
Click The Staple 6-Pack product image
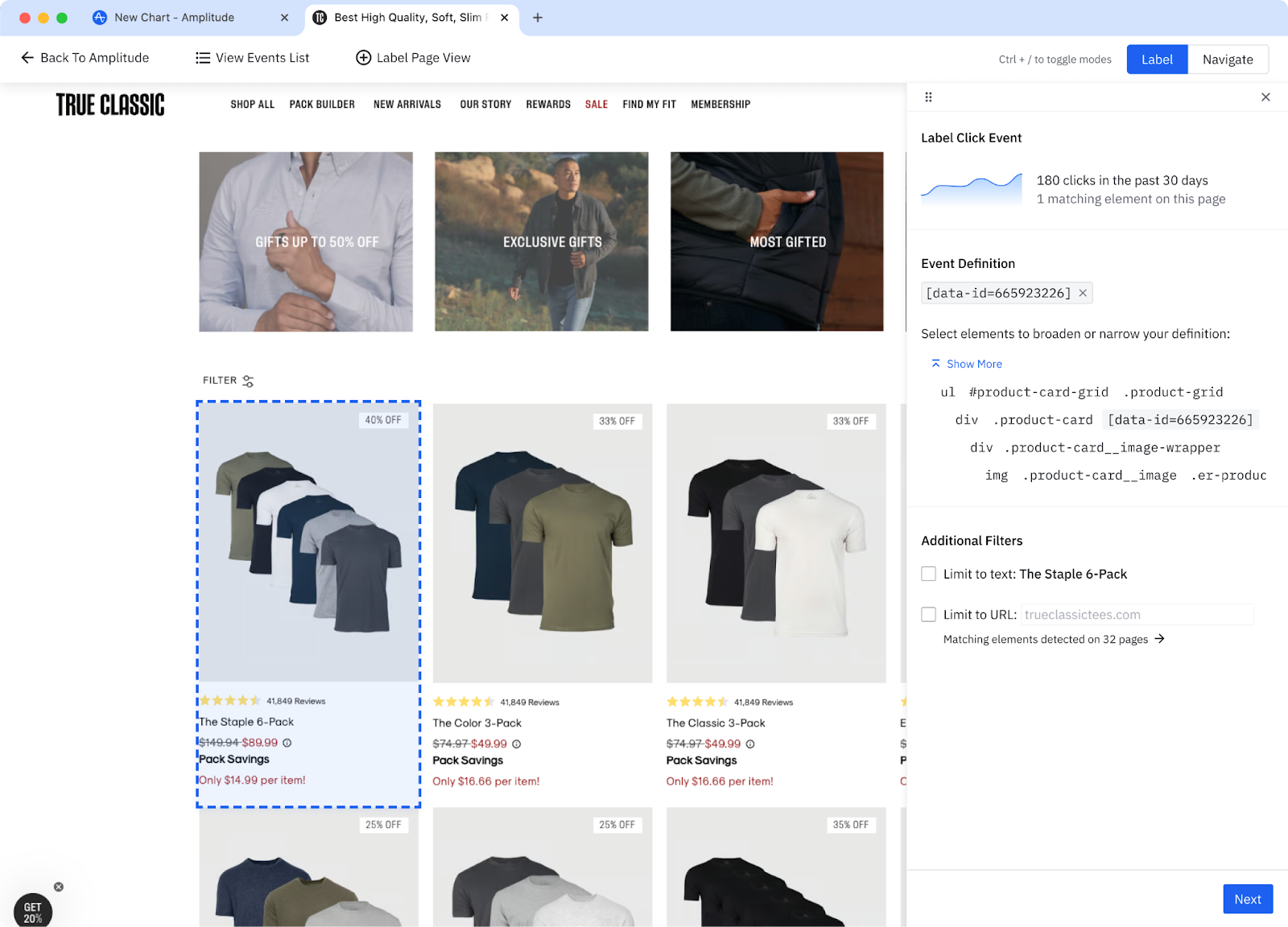pyautogui.click(x=309, y=542)
